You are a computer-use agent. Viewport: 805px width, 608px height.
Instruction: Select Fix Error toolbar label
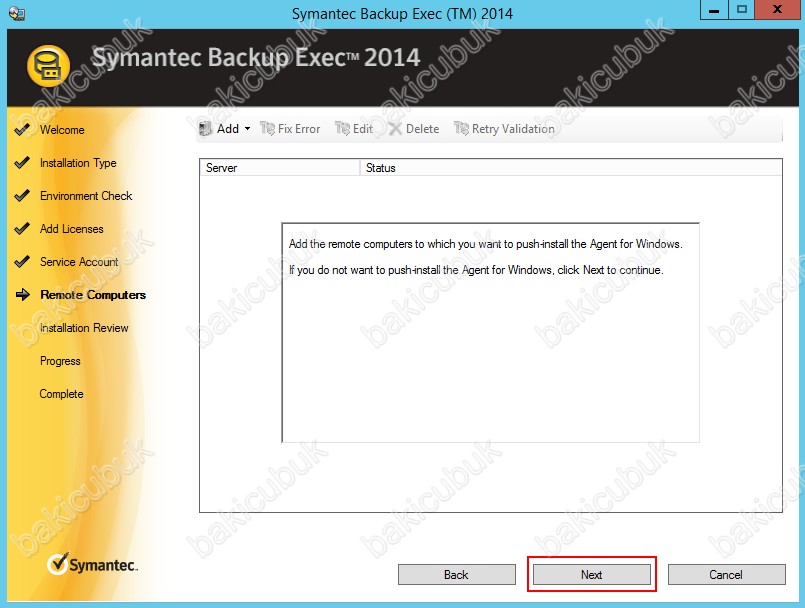pyautogui.click(x=299, y=129)
